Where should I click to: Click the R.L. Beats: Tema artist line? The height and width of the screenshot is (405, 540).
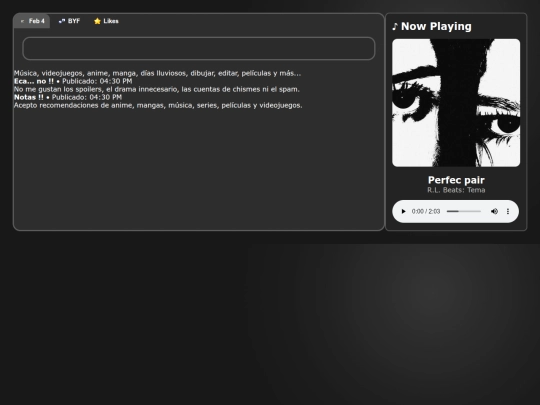(456, 190)
